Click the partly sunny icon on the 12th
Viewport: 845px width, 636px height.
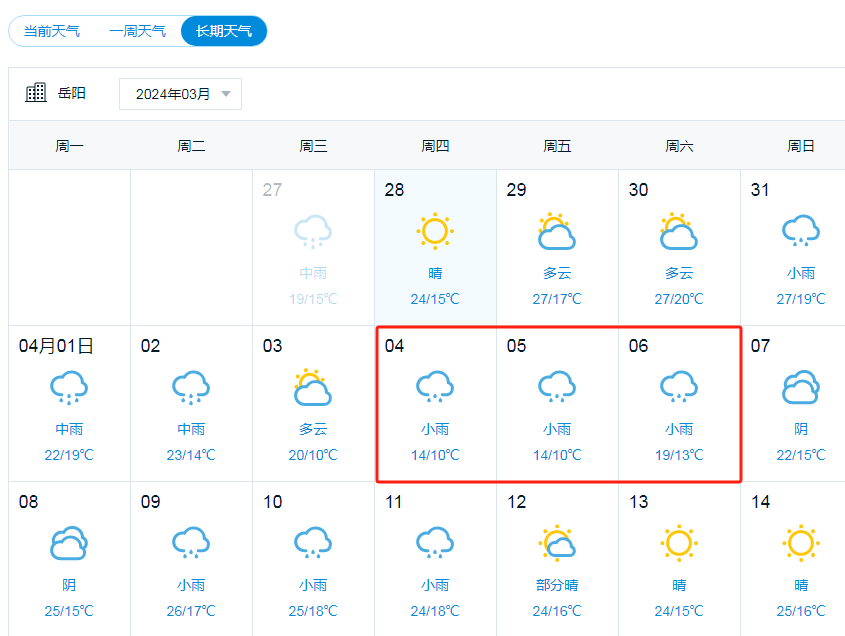point(557,543)
